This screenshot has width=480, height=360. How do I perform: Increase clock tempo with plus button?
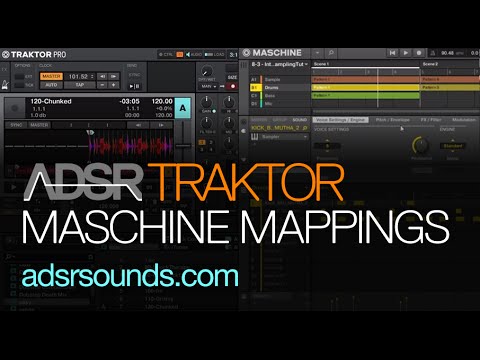114,85
